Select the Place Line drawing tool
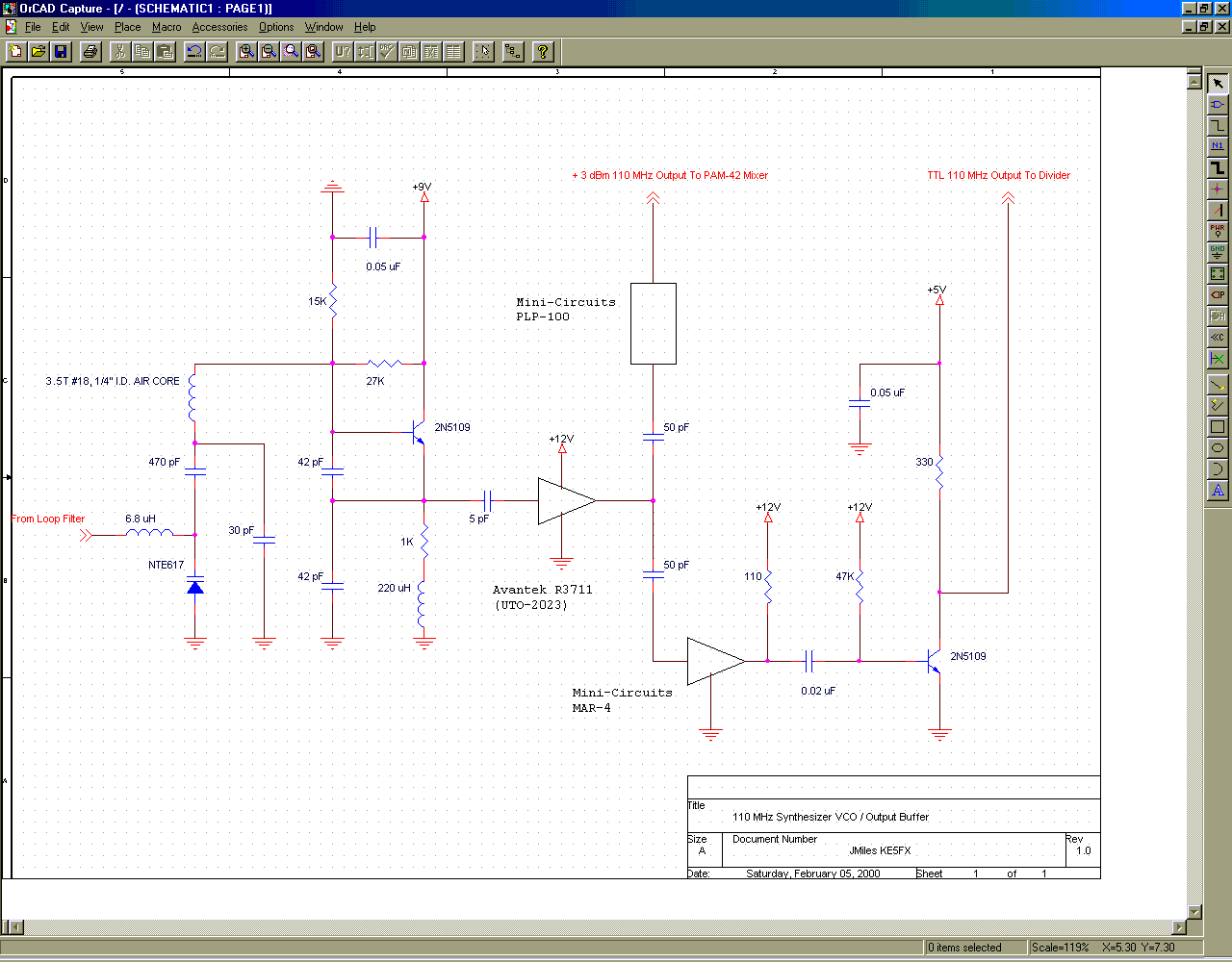1232x962 pixels. tap(1218, 385)
